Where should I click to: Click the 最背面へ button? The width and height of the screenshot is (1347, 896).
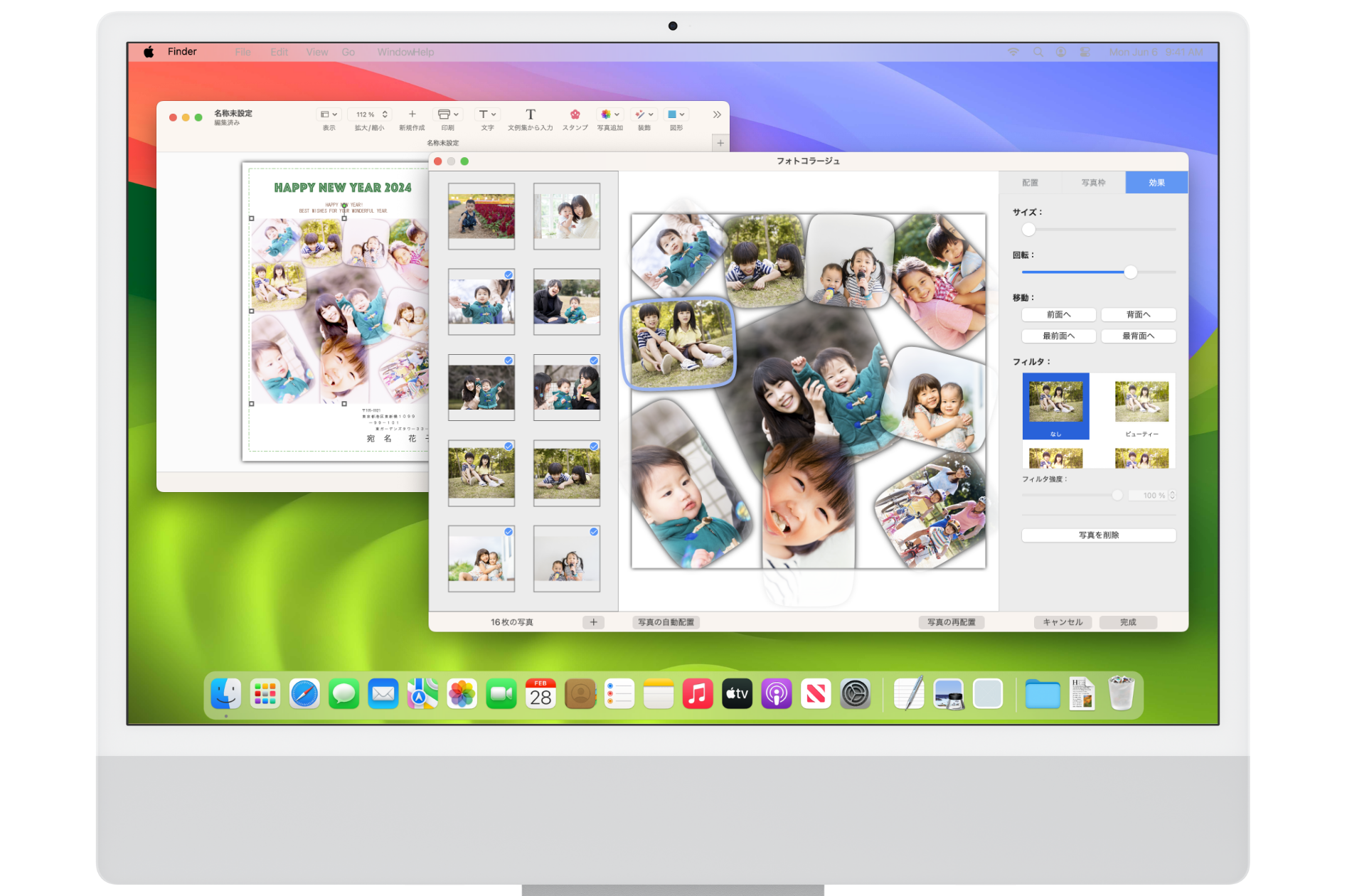[x=1138, y=336]
